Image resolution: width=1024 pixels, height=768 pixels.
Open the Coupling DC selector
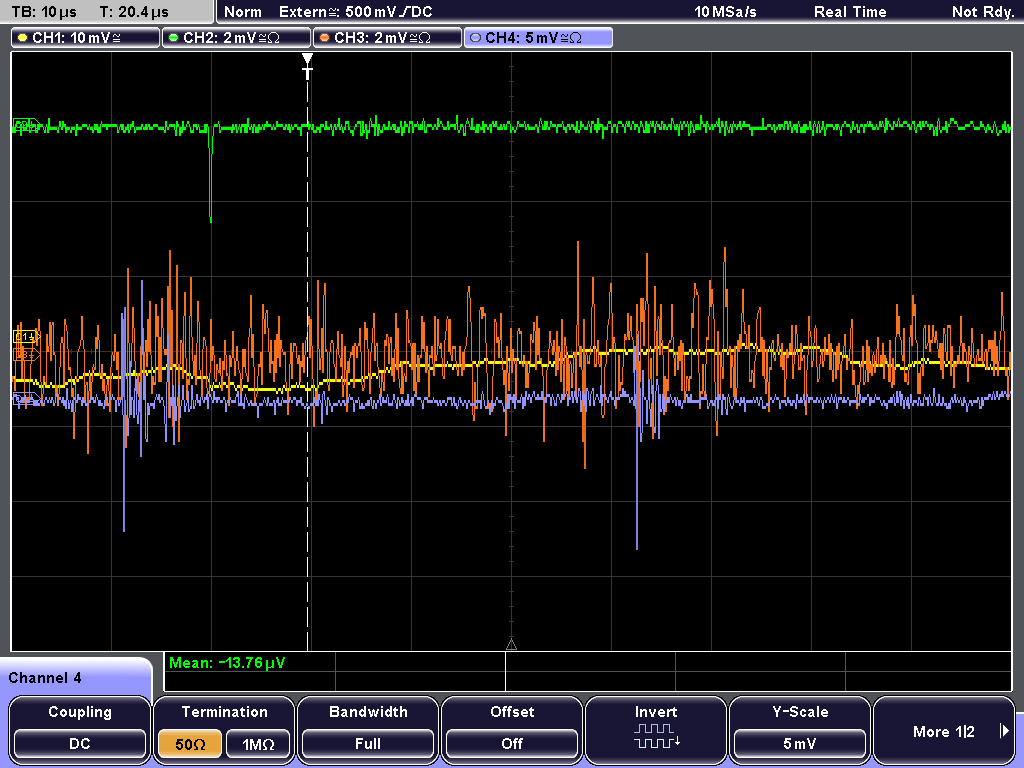point(80,743)
